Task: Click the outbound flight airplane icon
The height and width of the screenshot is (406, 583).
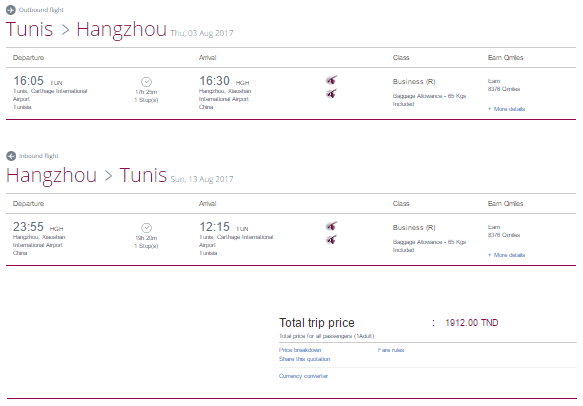Action: [11, 10]
